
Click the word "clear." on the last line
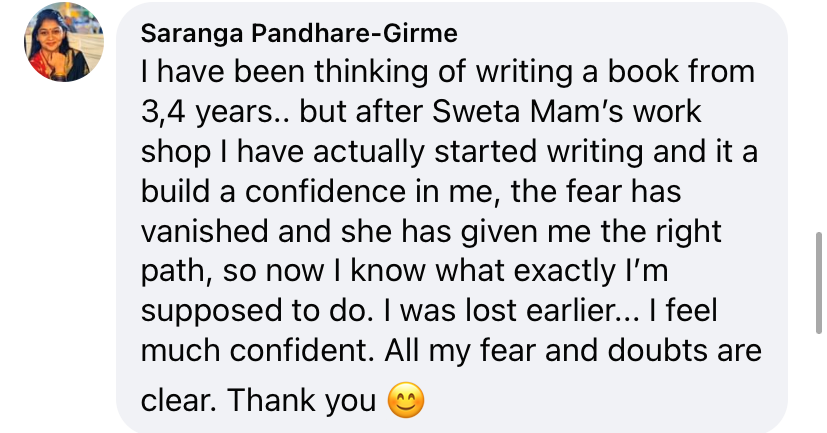(177, 401)
